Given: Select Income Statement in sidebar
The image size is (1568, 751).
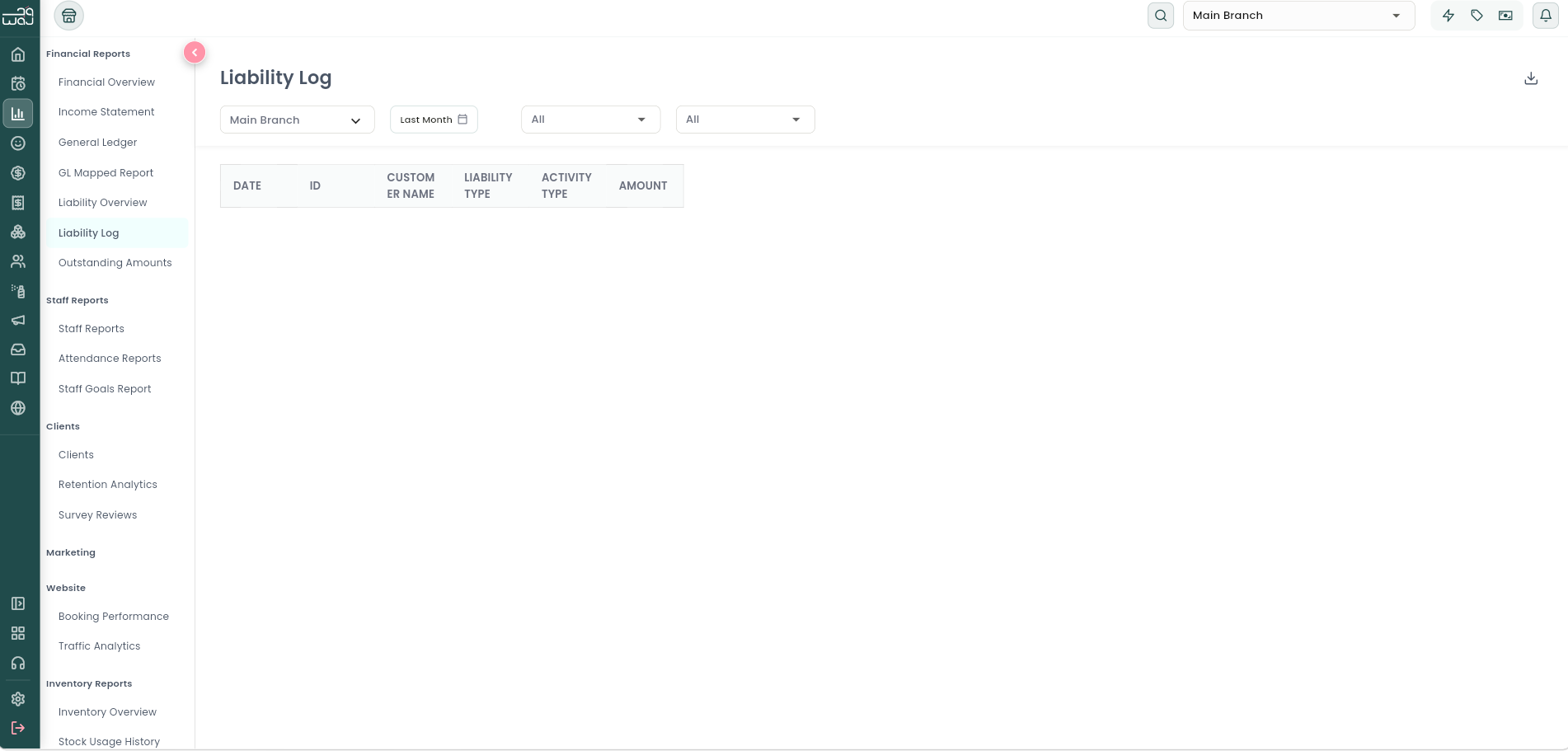Looking at the screenshot, I should coord(106,112).
